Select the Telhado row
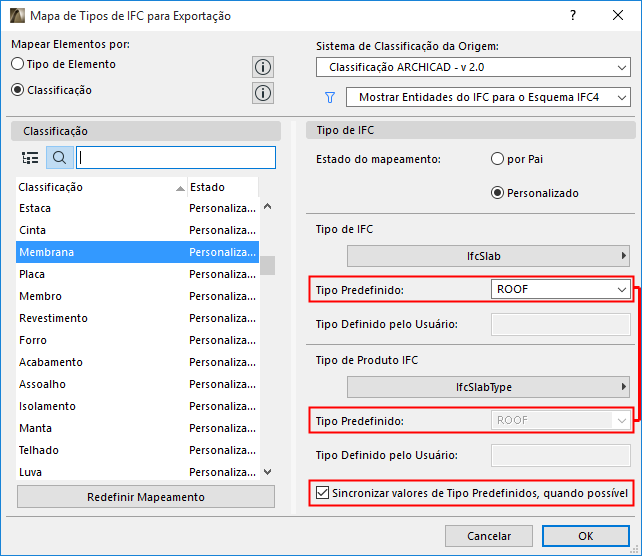Viewport: 642px width, 556px height. pos(138,450)
